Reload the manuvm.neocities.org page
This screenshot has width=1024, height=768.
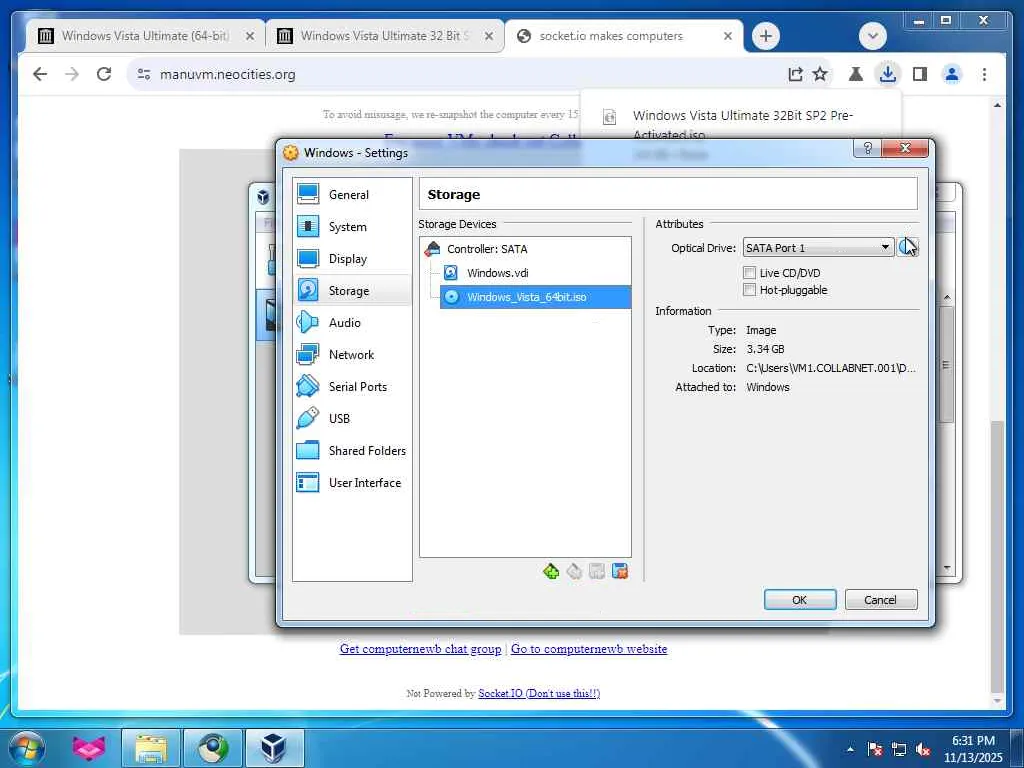104,74
